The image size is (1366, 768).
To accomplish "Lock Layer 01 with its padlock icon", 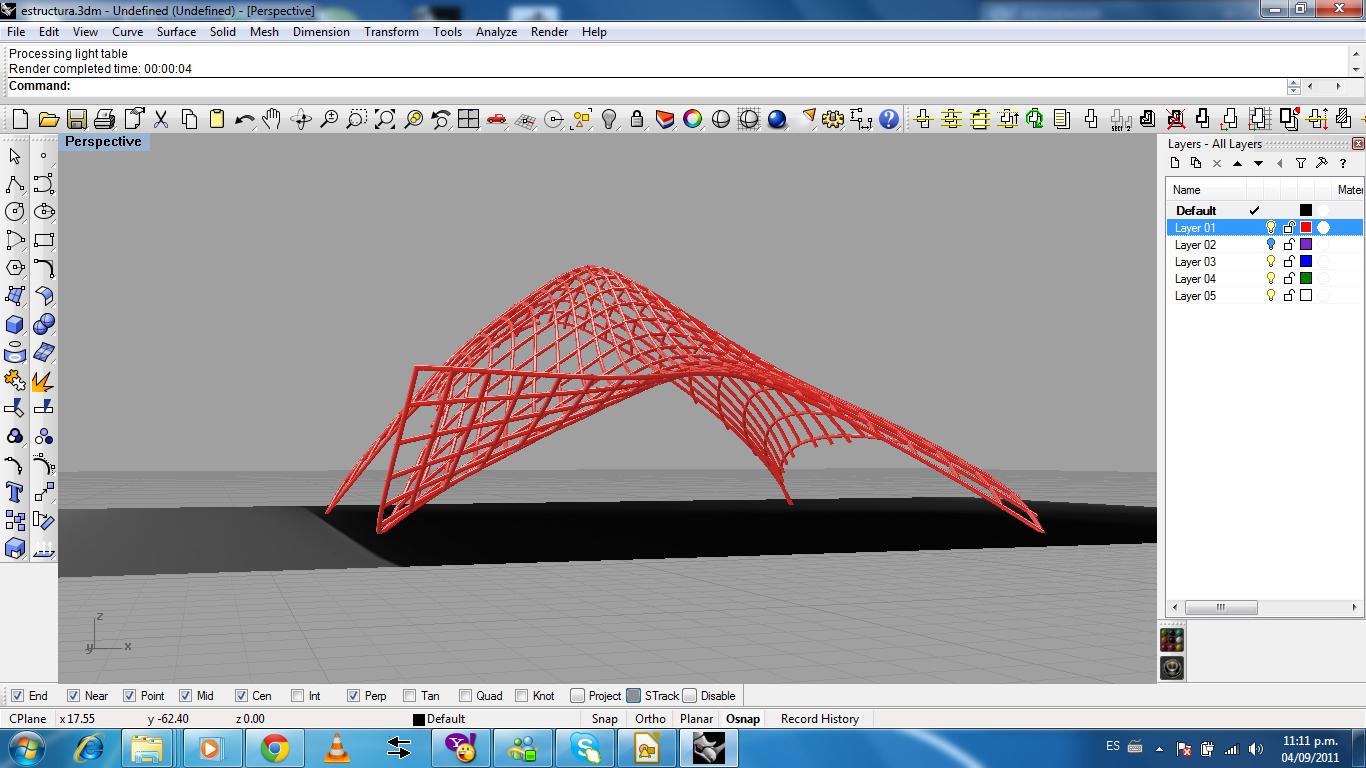I will [x=1289, y=227].
